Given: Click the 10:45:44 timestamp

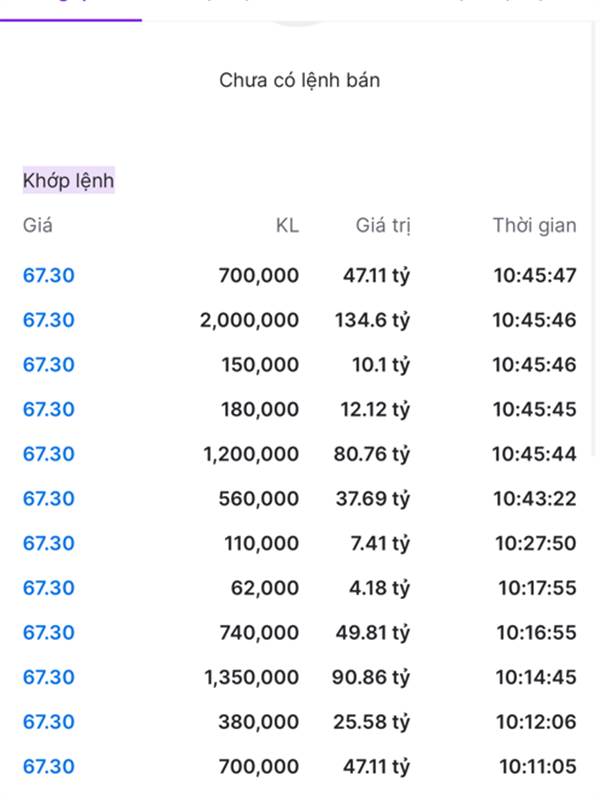Looking at the screenshot, I should pyautogui.click(x=535, y=454).
